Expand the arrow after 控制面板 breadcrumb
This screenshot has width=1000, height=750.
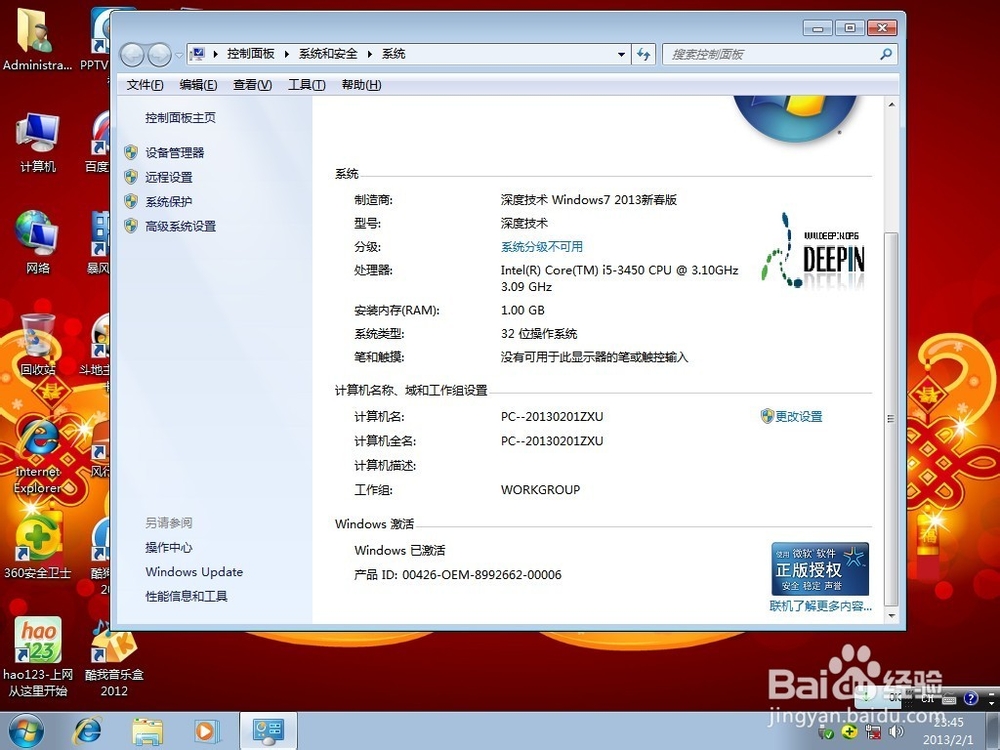(x=286, y=54)
